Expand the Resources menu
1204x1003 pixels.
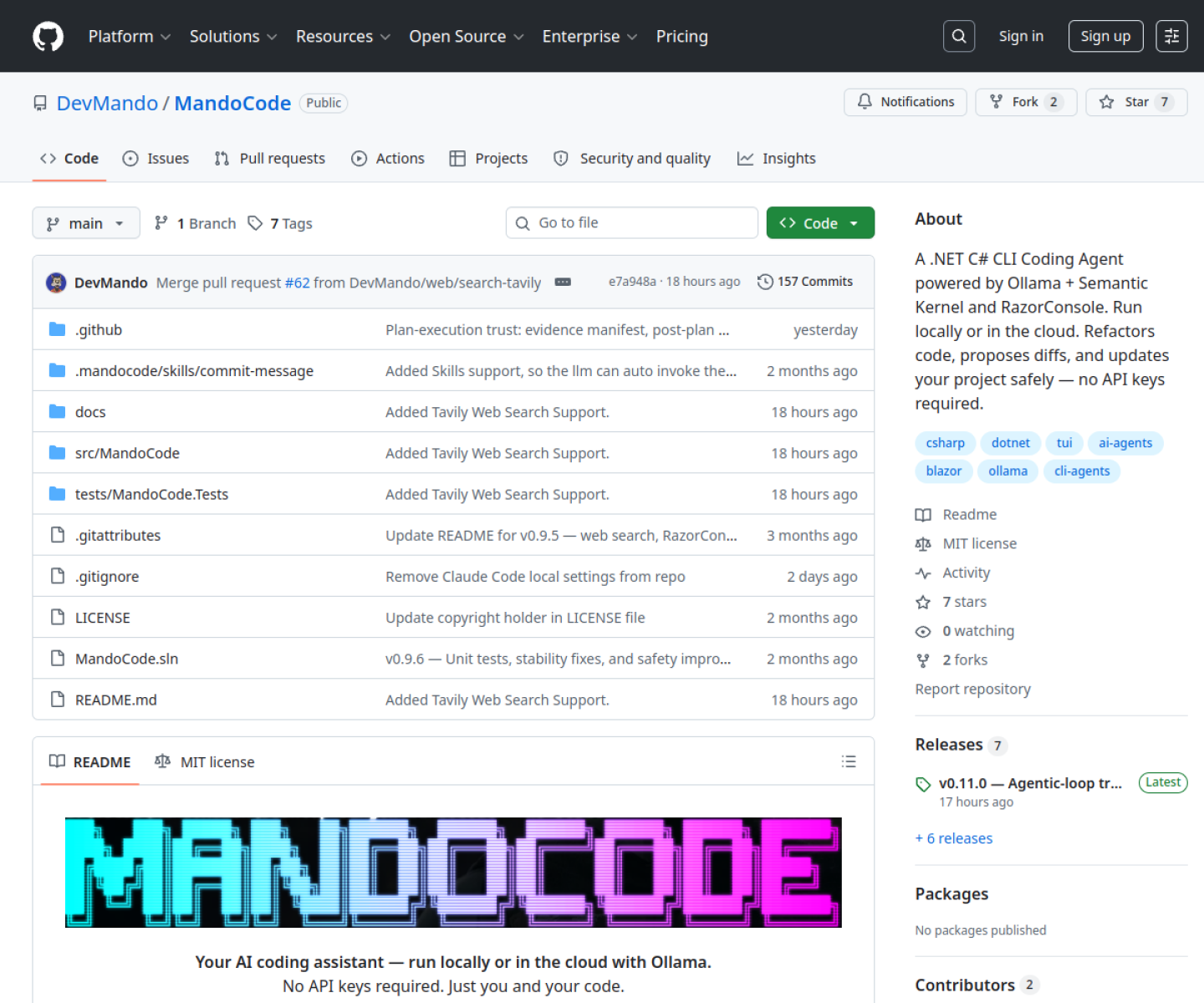(x=344, y=37)
